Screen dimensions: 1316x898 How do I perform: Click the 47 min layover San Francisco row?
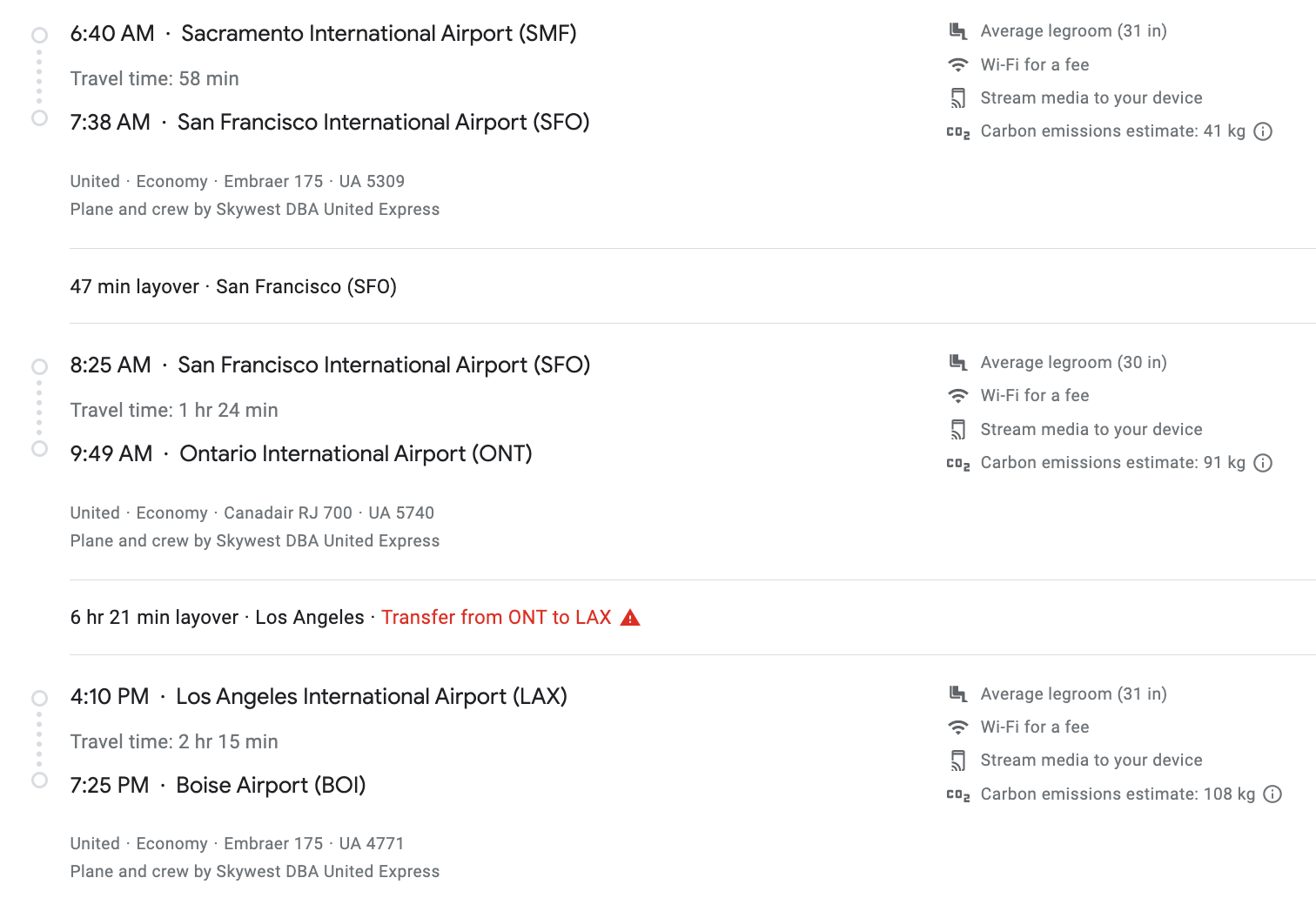(x=233, y=286)
